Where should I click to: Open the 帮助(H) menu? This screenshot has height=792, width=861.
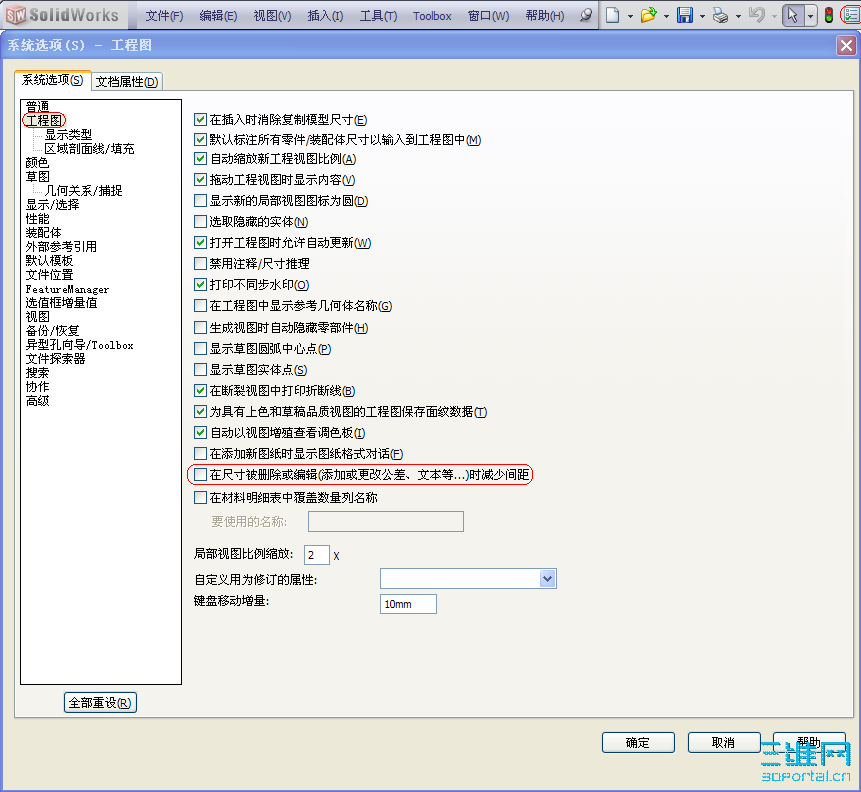[545, 16]
